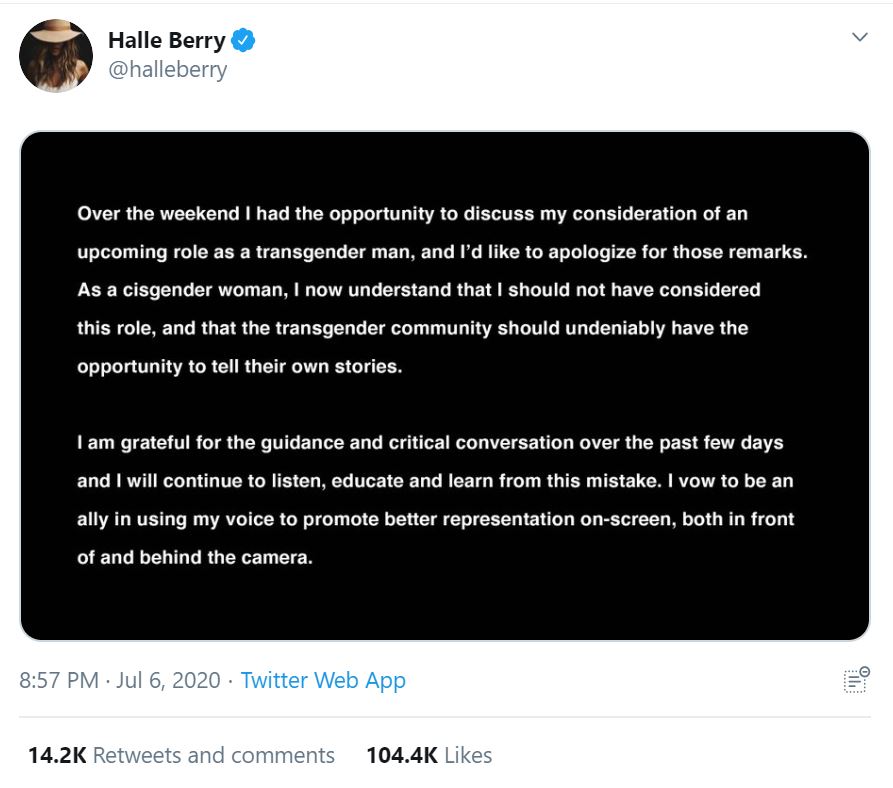Click the Likes label
This screenshot has height=788, width=893.
pos(468,755)
